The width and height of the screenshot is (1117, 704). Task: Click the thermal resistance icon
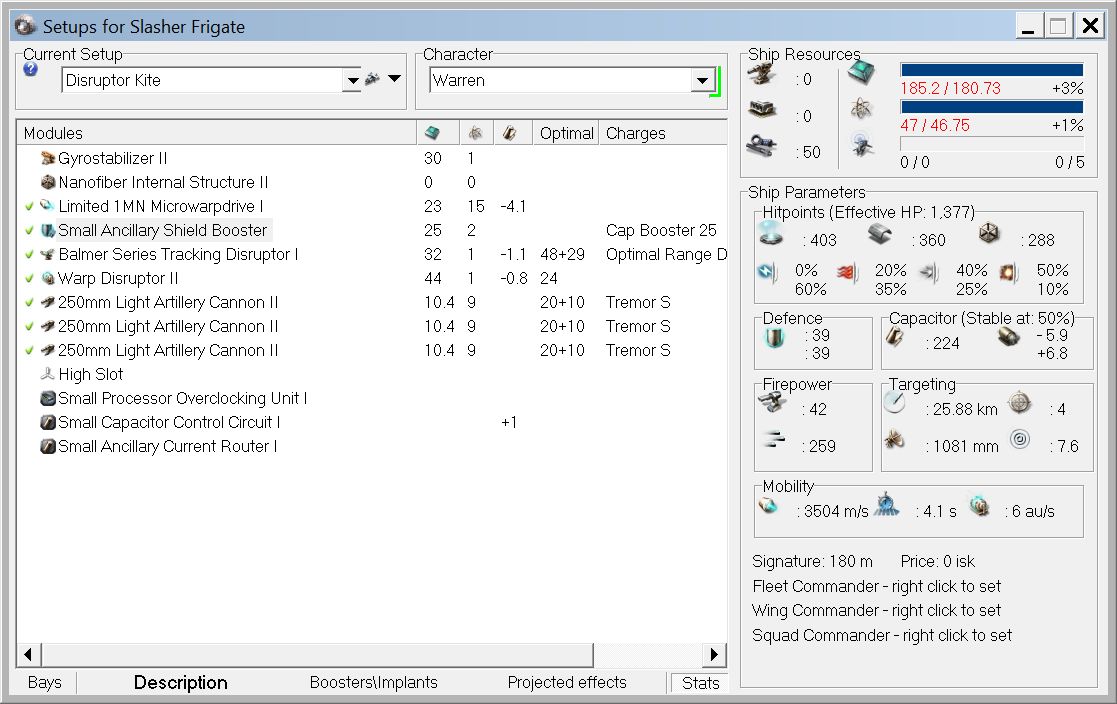coord(847,272)
